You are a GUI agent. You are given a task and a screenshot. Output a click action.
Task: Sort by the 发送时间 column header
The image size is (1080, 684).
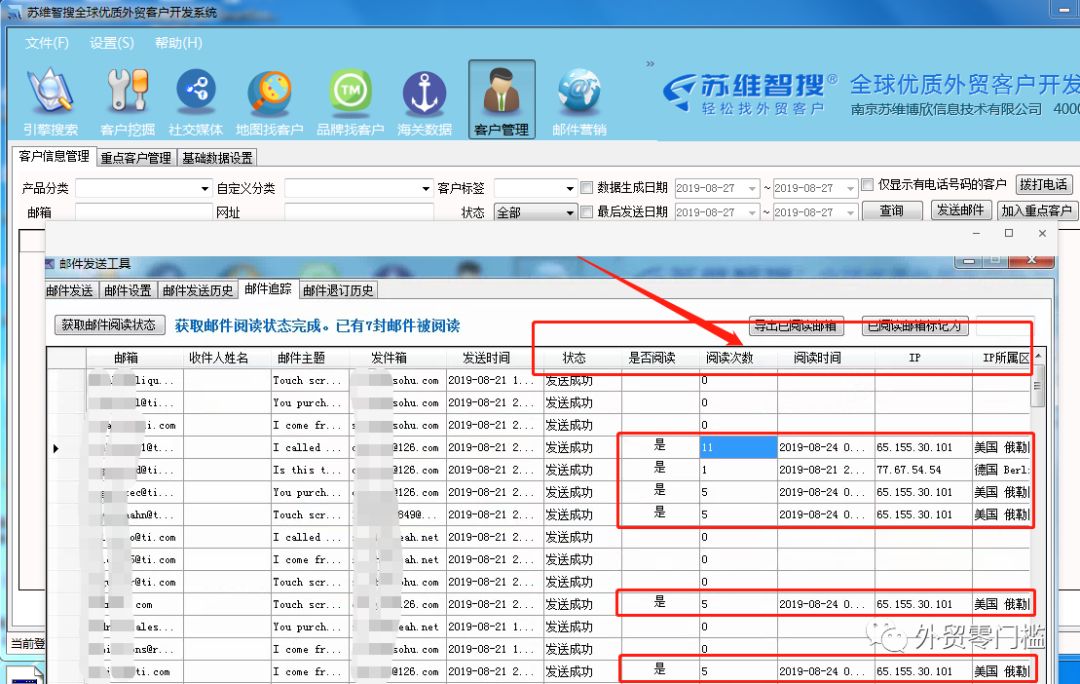[495, 357]
